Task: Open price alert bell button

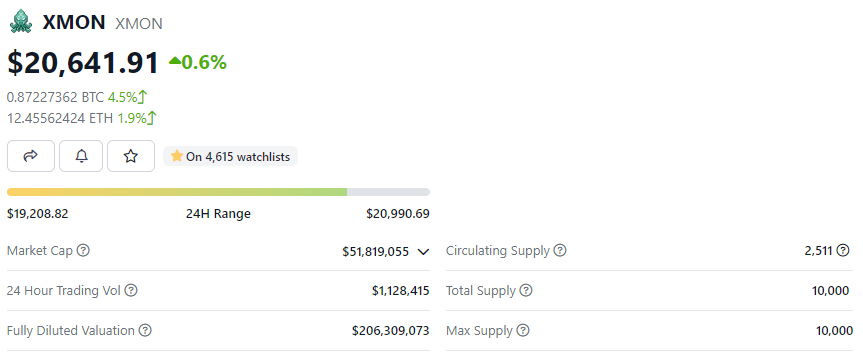Action: coord(81,156)
